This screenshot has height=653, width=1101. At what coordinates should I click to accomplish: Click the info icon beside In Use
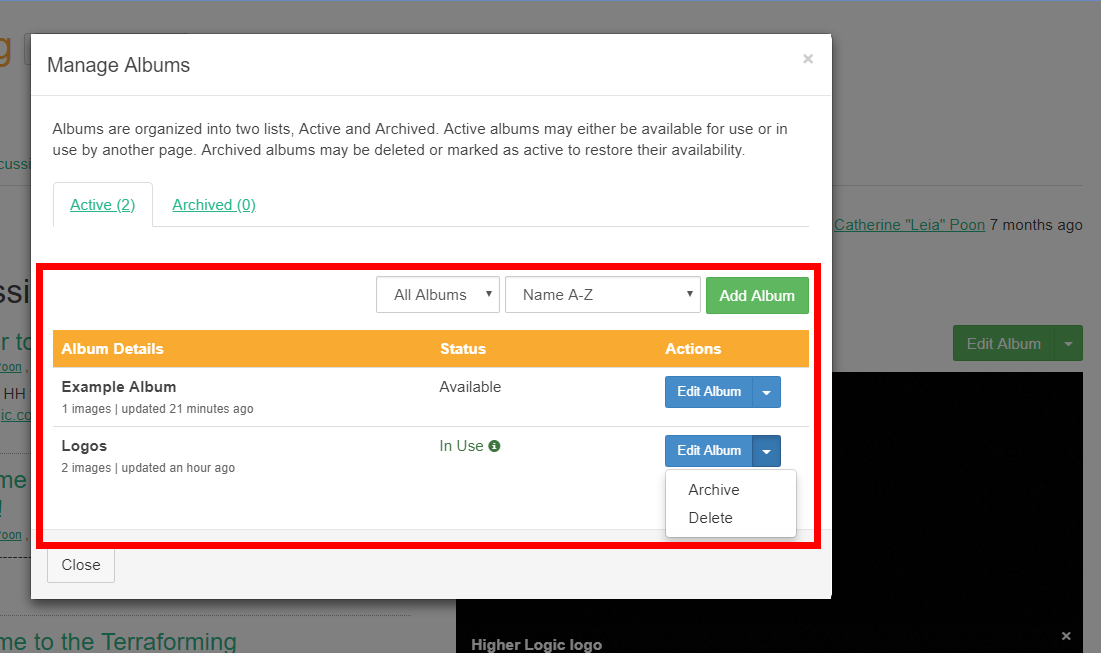point(494,446)
